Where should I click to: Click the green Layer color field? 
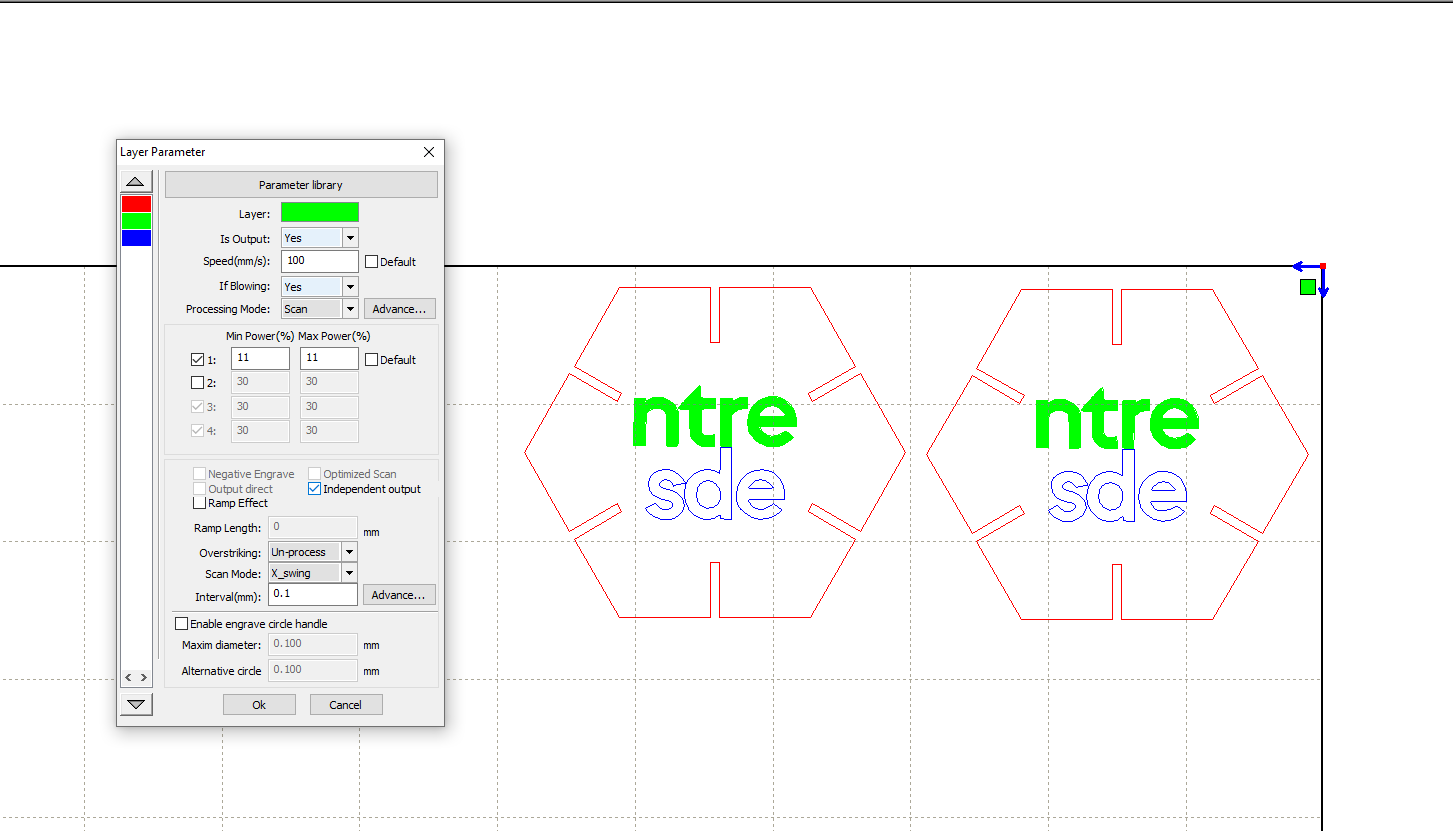click(x=319, y=212)
